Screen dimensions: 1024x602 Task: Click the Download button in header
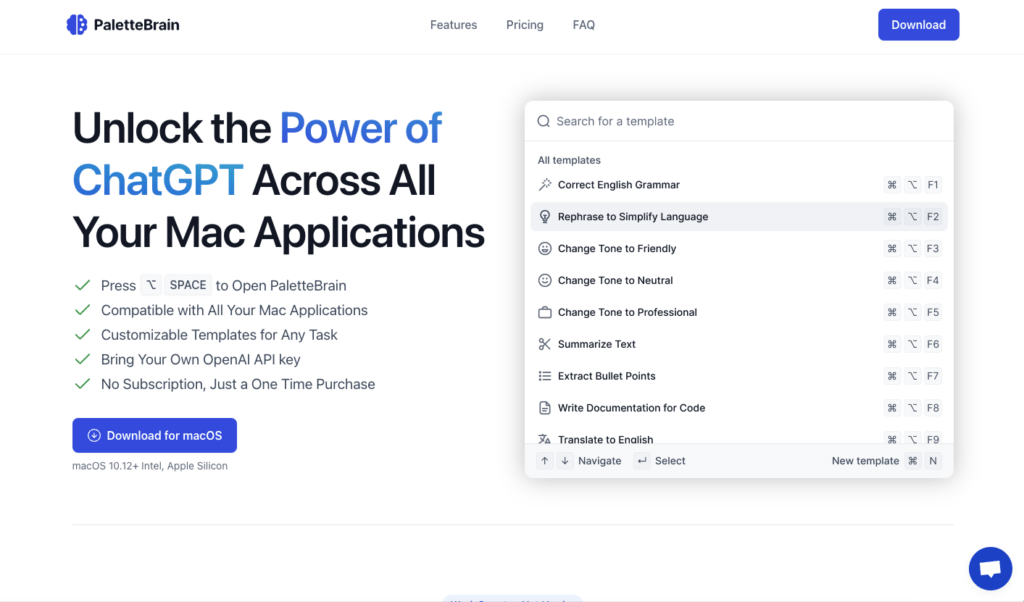918,25
